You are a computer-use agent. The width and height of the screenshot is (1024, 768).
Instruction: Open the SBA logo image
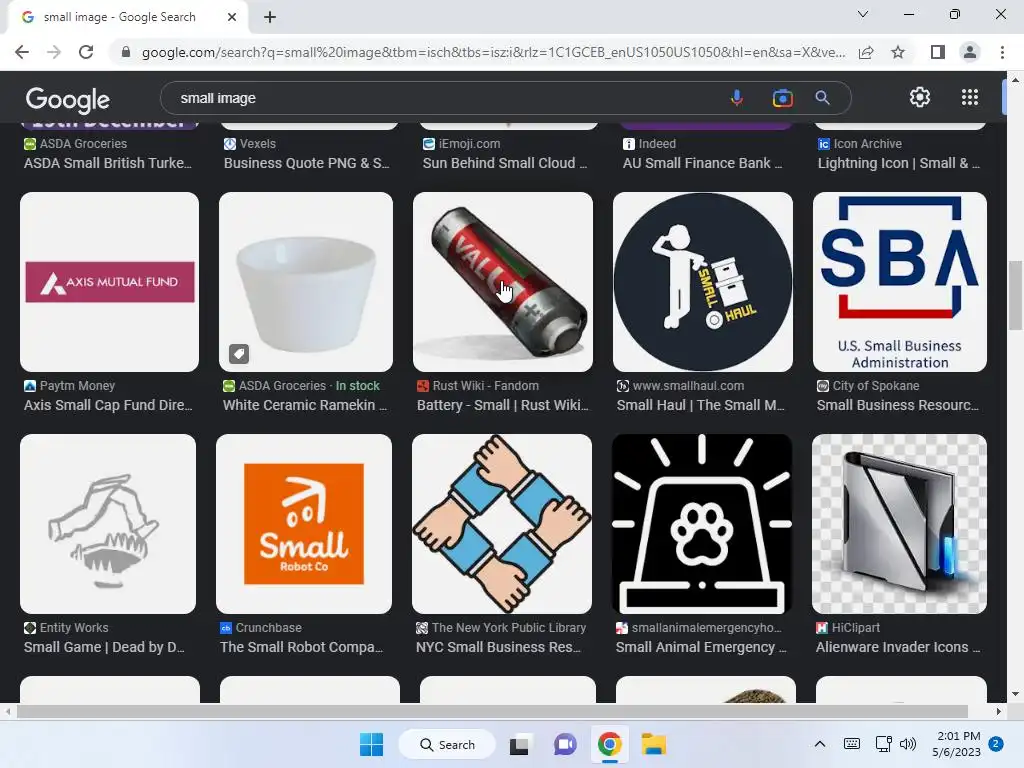tap(900, 282)
